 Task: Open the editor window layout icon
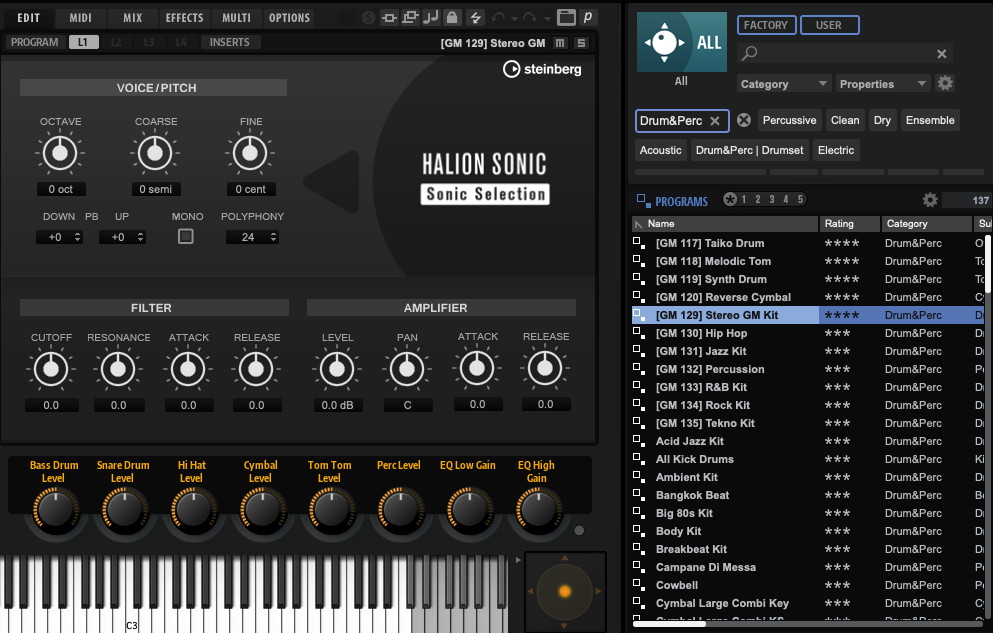(x=566, y=18)
